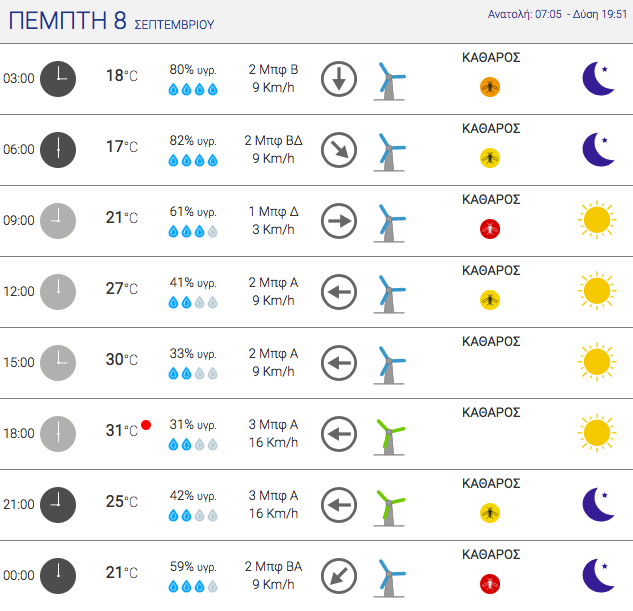Click the ΚΑΘΑΡΟΣ label at 15:00
Image resolution: width=633 pixels, height=611 pixels.
pyautogui.click(x=491, y=341)
